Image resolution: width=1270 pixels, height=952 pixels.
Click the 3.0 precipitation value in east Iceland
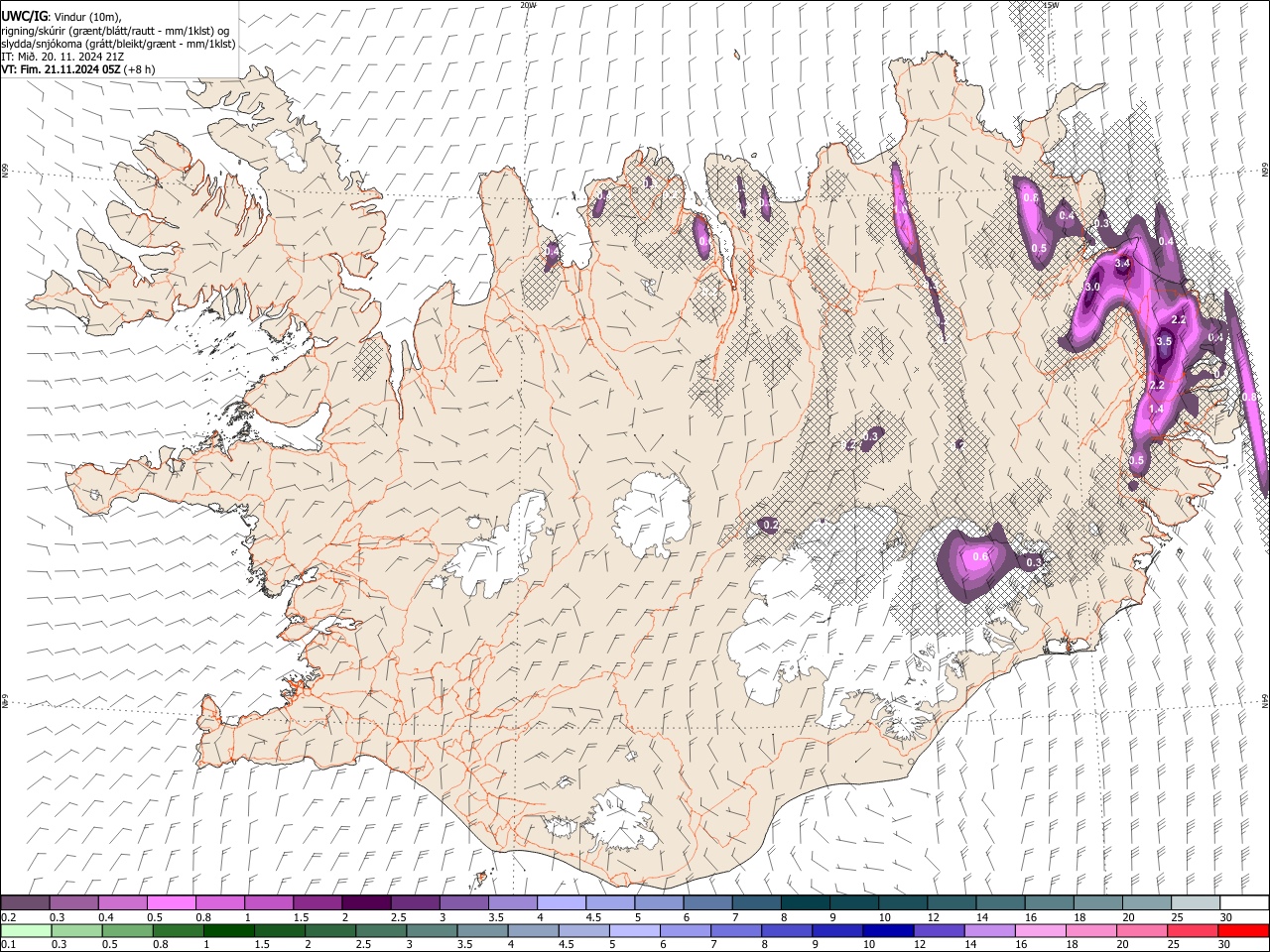pyautogui.click(x=1092, y=287)
